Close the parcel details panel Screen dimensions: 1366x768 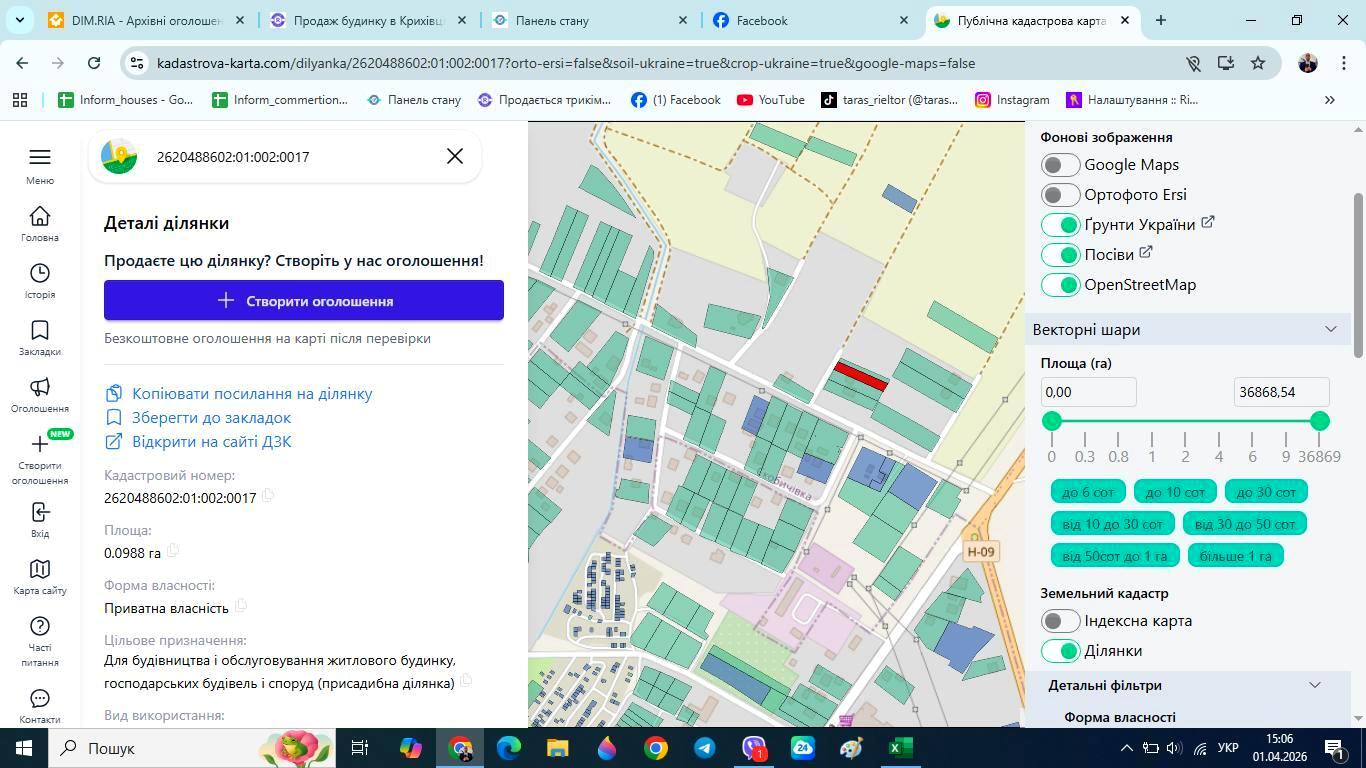(455, 156)
